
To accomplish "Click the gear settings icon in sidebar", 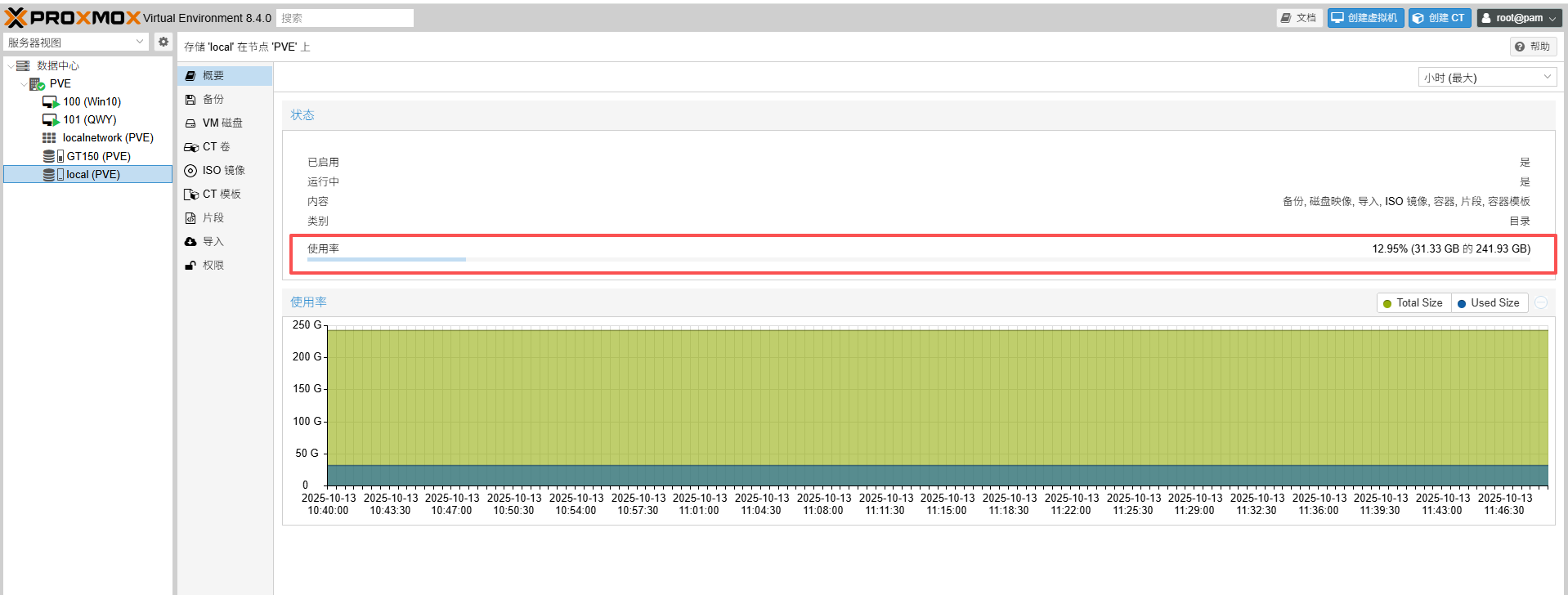I will [x=164, y=42].
